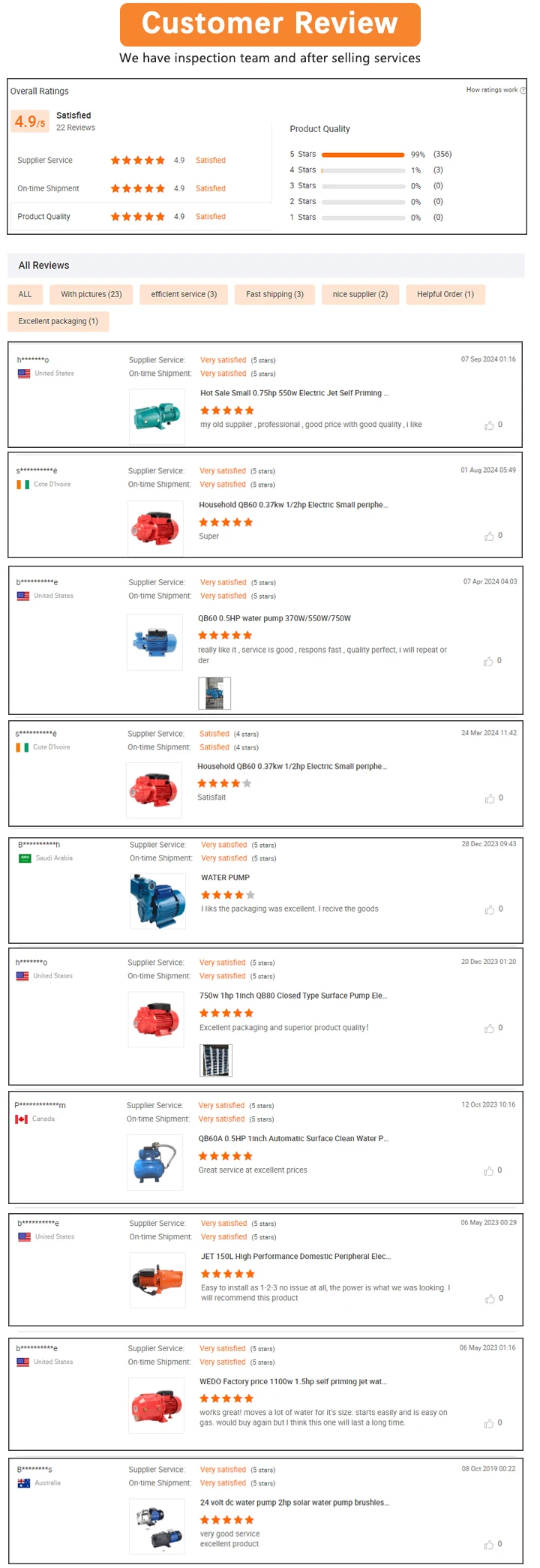This screenshot has height=1568, width=540.
Task: Open 'Hot Sale Small 0.75hp' product link
Action: 294,393
